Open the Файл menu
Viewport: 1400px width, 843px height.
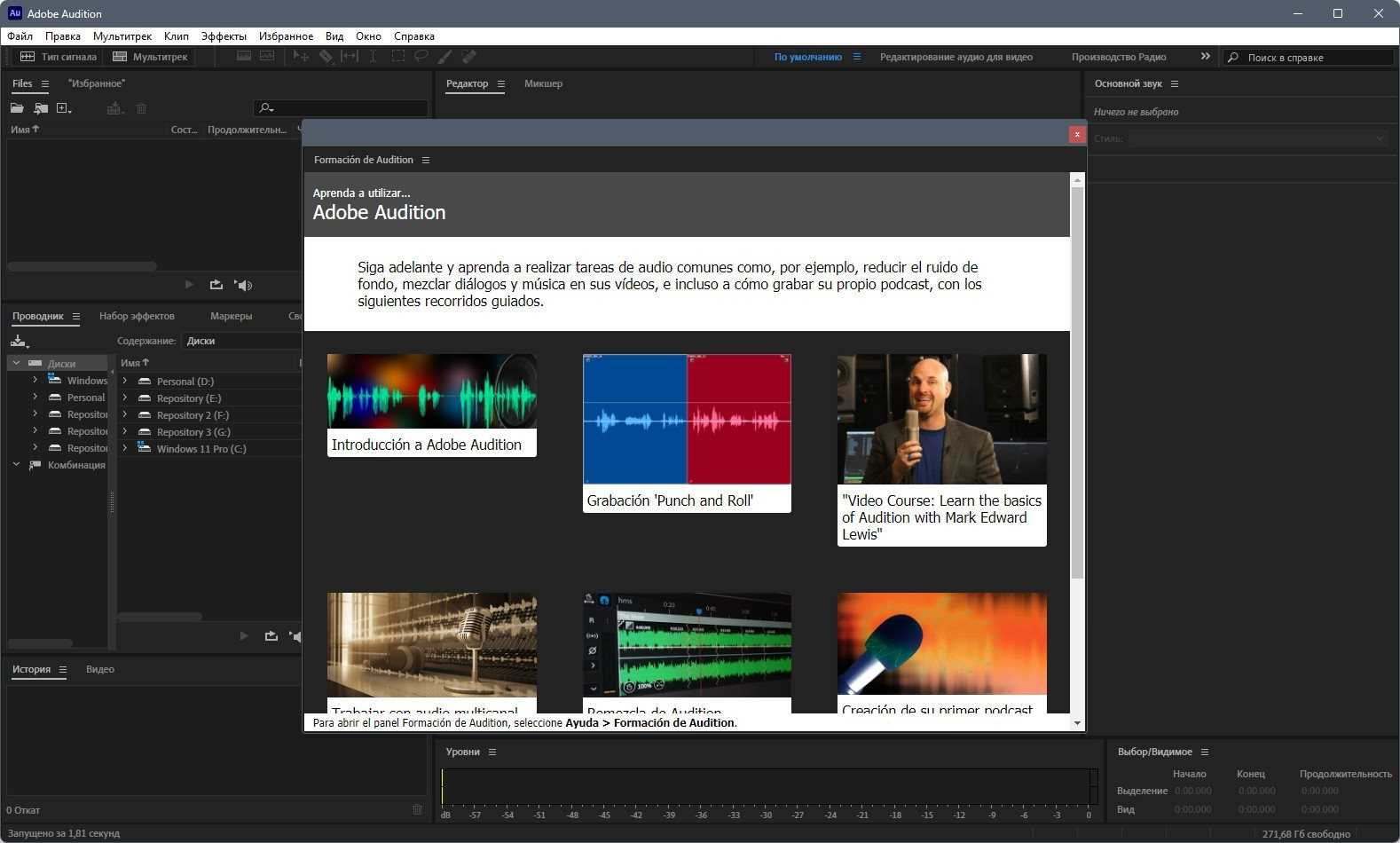point(20,36)
